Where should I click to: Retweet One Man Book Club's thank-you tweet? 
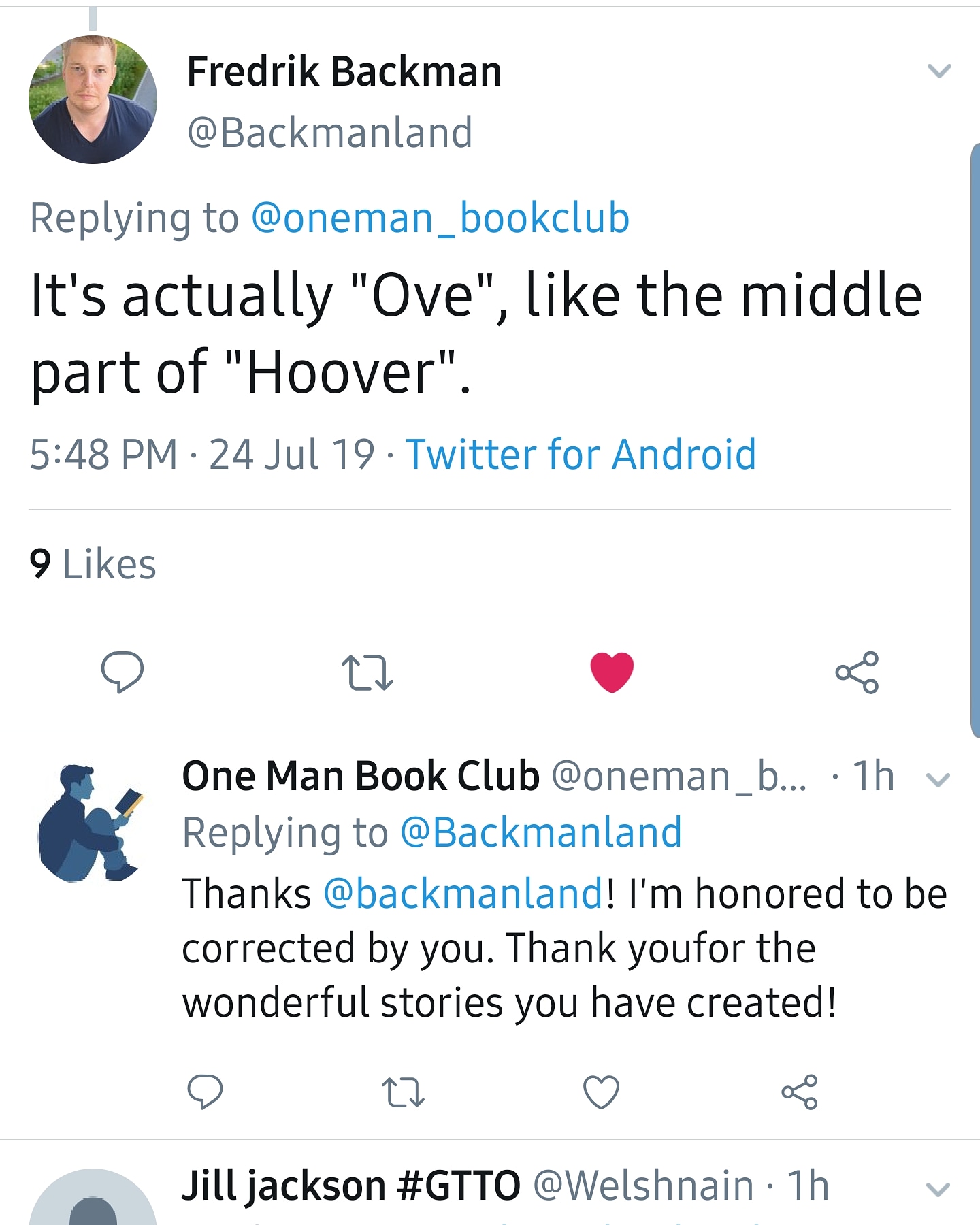(403, 1092)
